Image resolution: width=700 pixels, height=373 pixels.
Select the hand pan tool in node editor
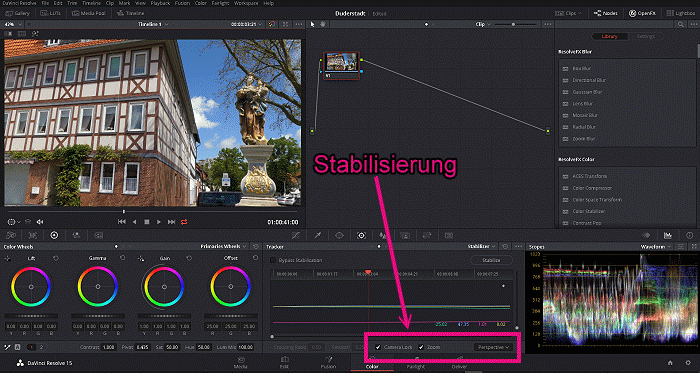[322, 24]
